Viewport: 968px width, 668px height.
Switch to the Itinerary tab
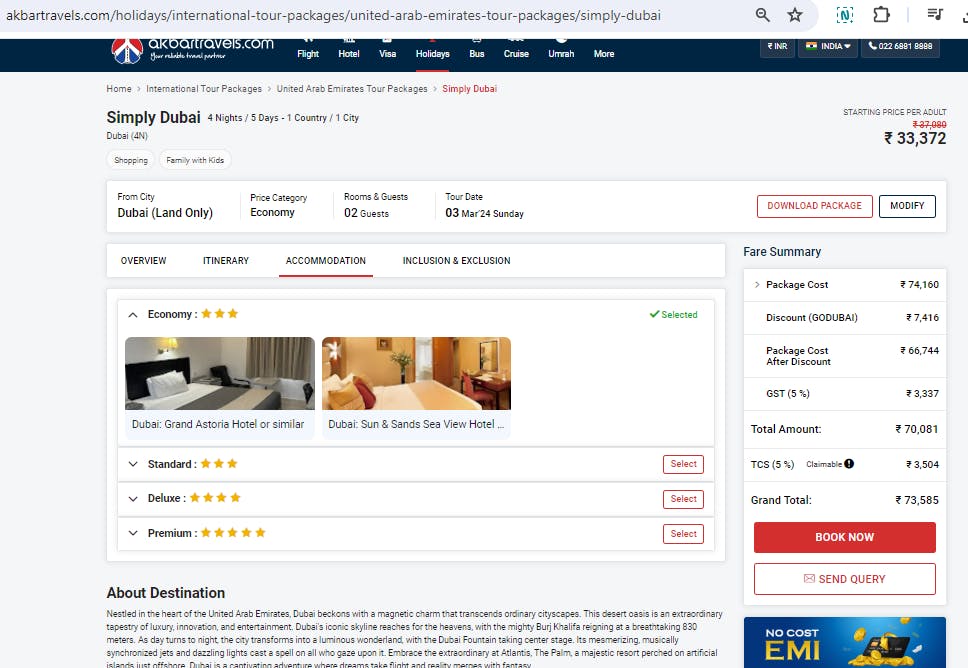[226, 261]
